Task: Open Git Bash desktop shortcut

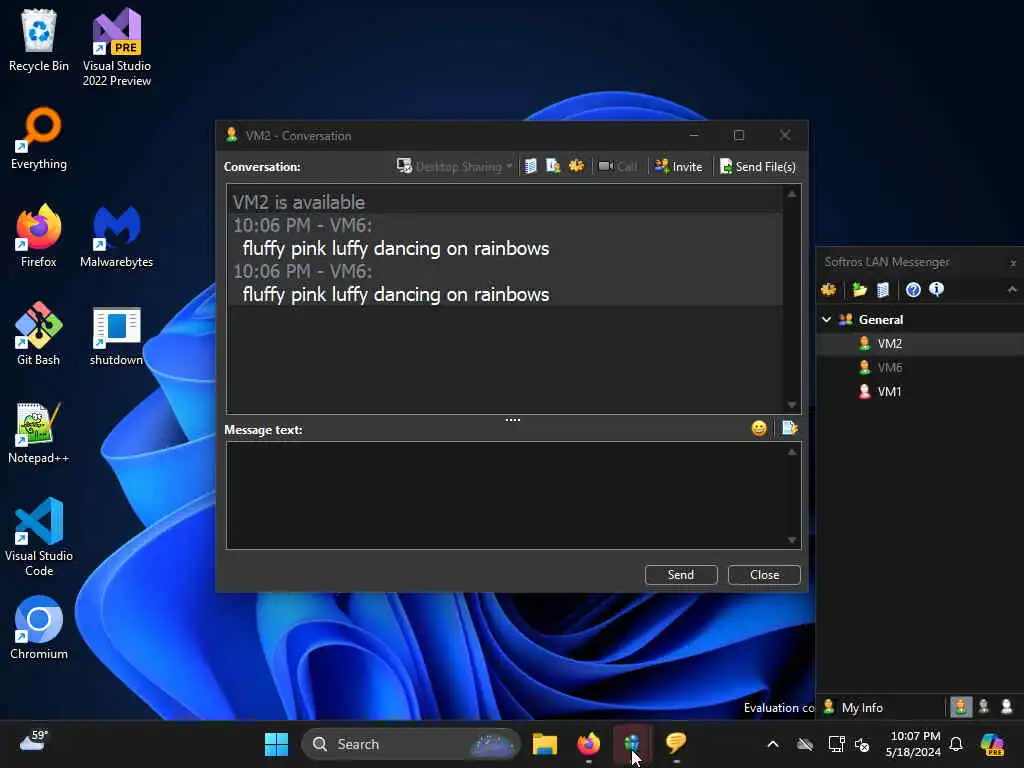Action: tap(39, 334)
